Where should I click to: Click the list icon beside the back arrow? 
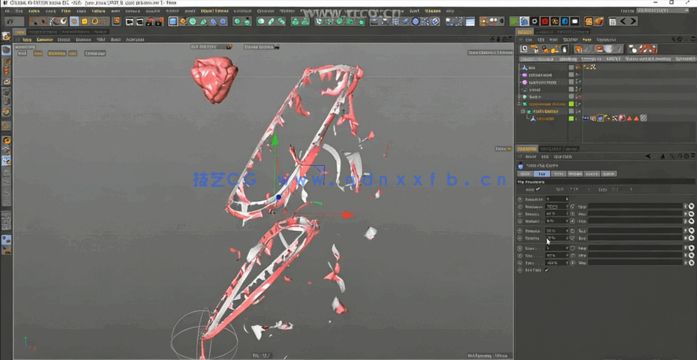(x=613, y=21)
